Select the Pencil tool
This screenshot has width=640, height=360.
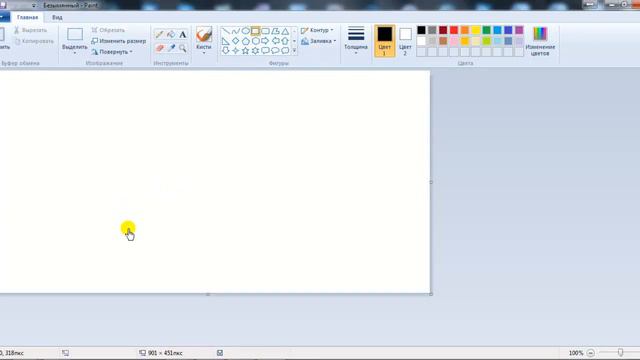pyautogui.click(x=160, y=35)
